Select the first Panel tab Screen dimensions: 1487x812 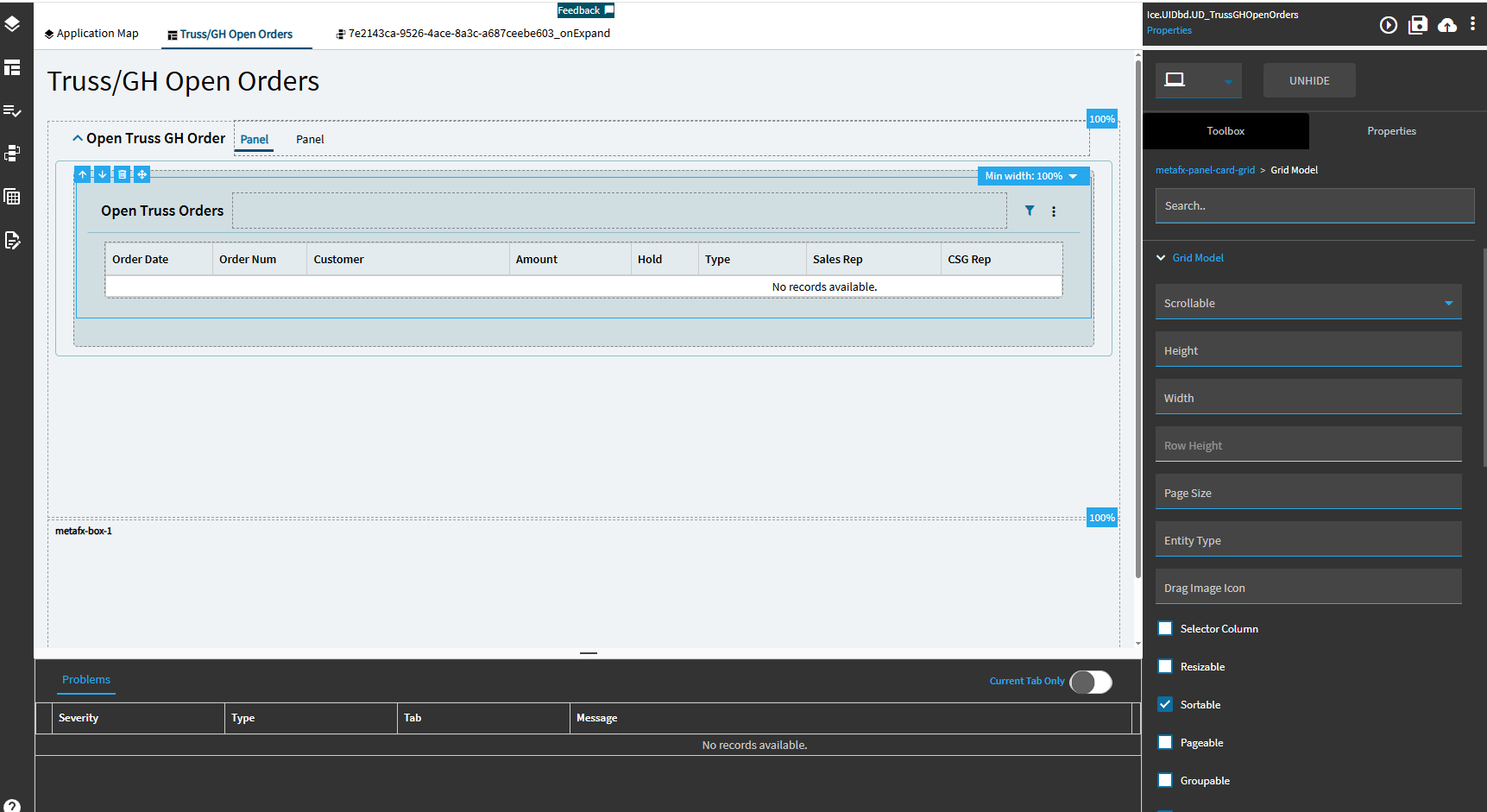[x=254, y=140]
